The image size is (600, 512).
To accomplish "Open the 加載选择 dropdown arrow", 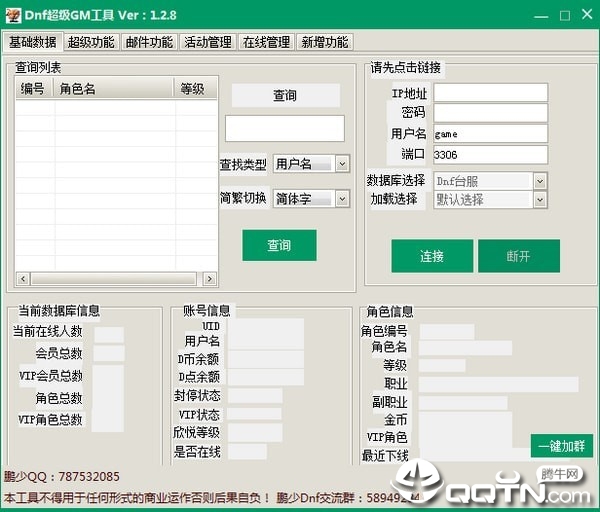I will point(540,199).
